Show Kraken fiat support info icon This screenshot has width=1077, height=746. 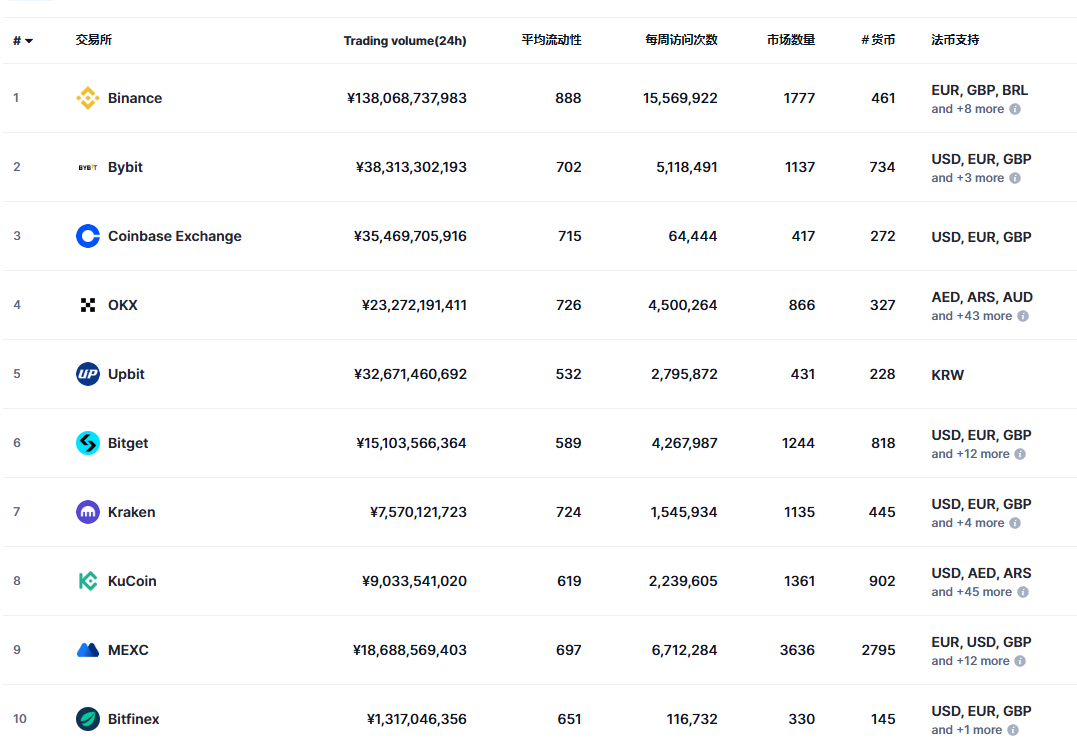click(x=1014, y=523)
